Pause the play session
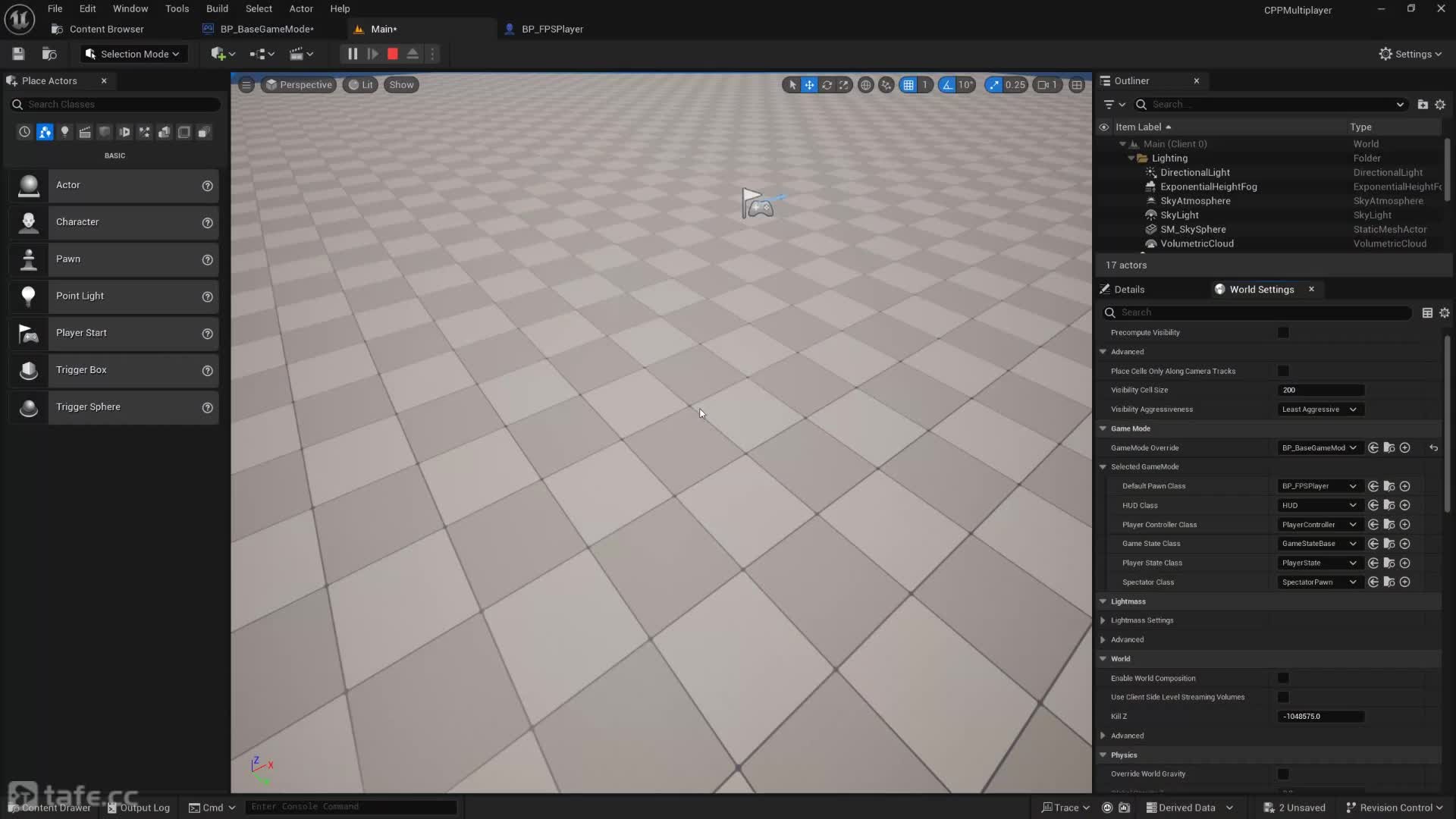 pyautogui.click(x=353, y=54)
